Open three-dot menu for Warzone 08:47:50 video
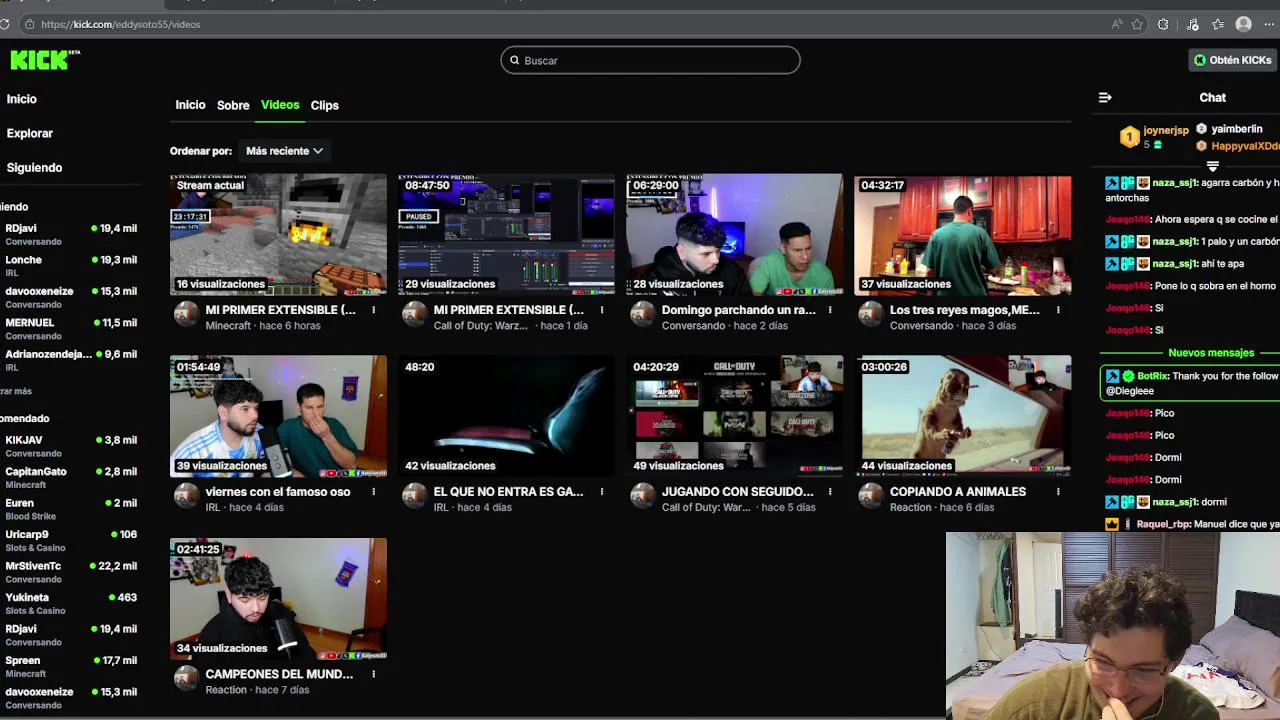Image resolution: width=1280 pixels, height=720 pixels. 601,310
